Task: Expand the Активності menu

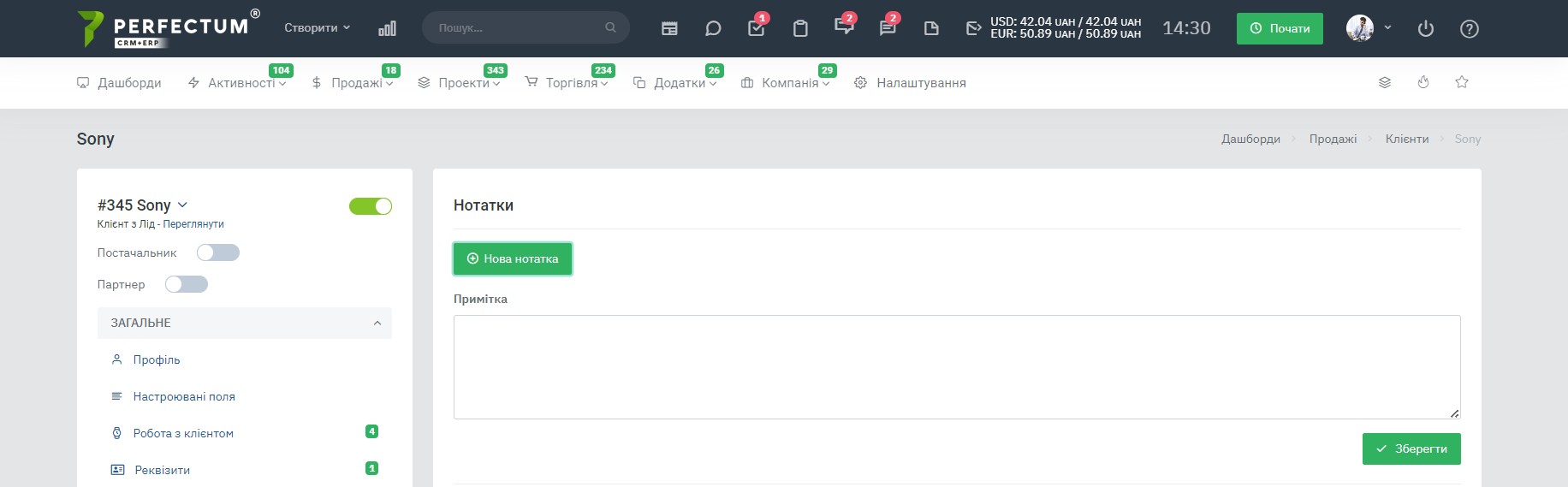Action: (237, 83)
